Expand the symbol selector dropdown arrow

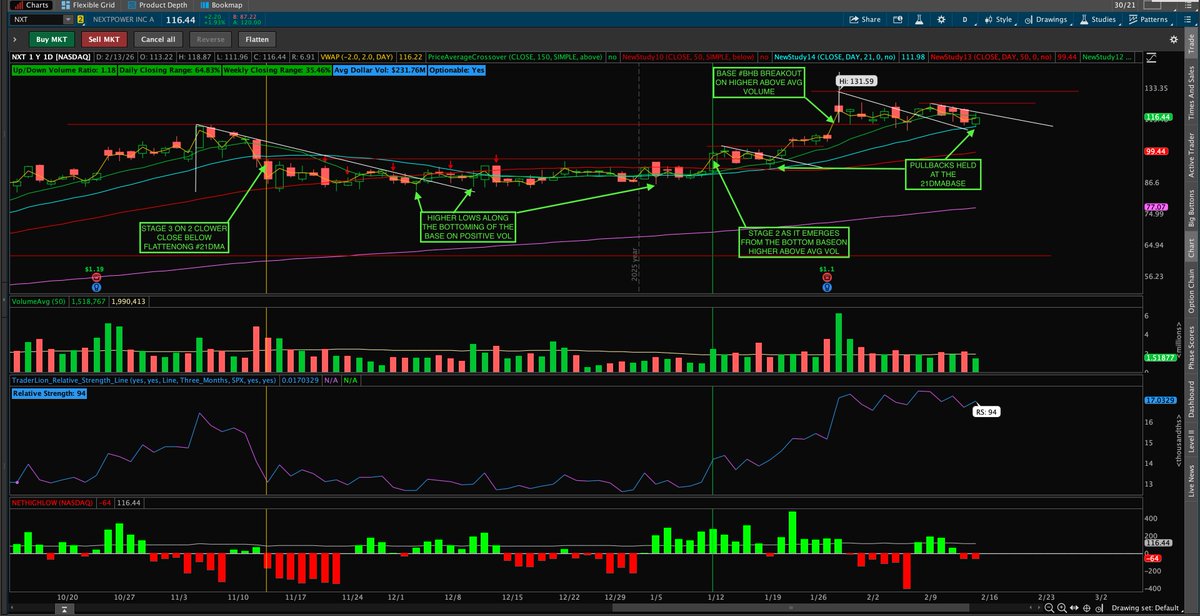(x=68, y=20)
